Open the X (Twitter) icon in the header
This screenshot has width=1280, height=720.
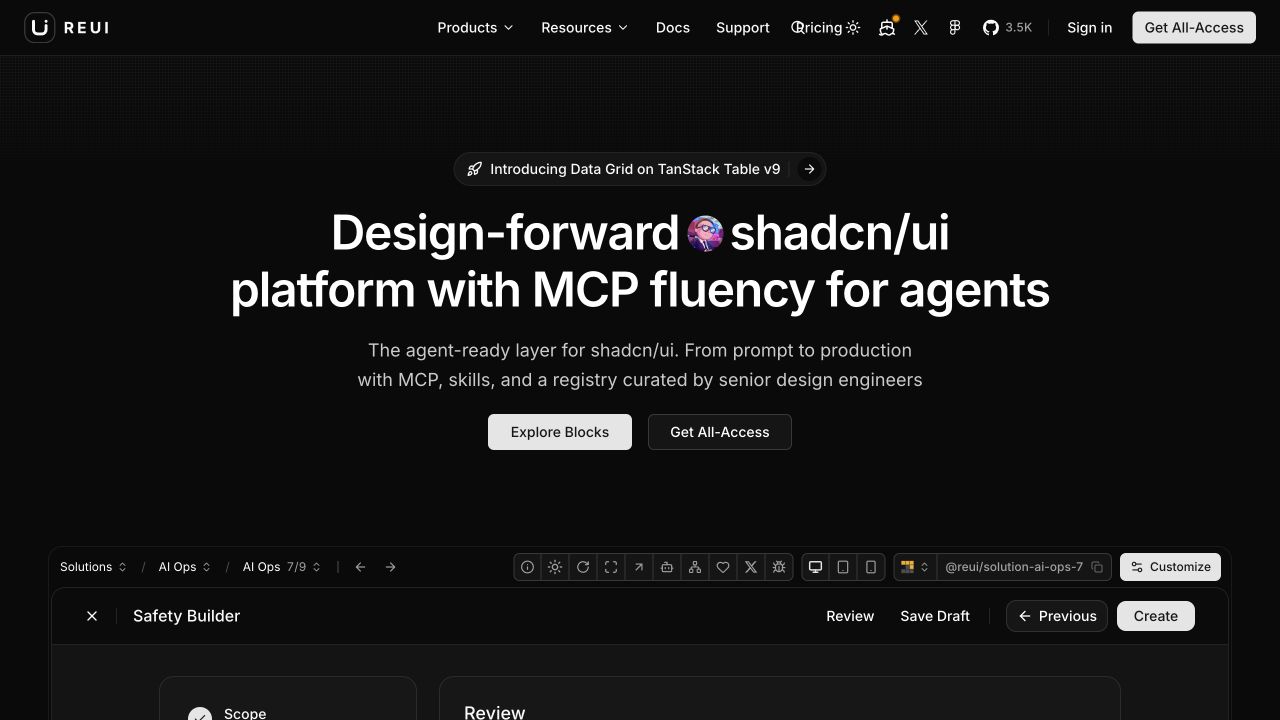pos(921,28)
